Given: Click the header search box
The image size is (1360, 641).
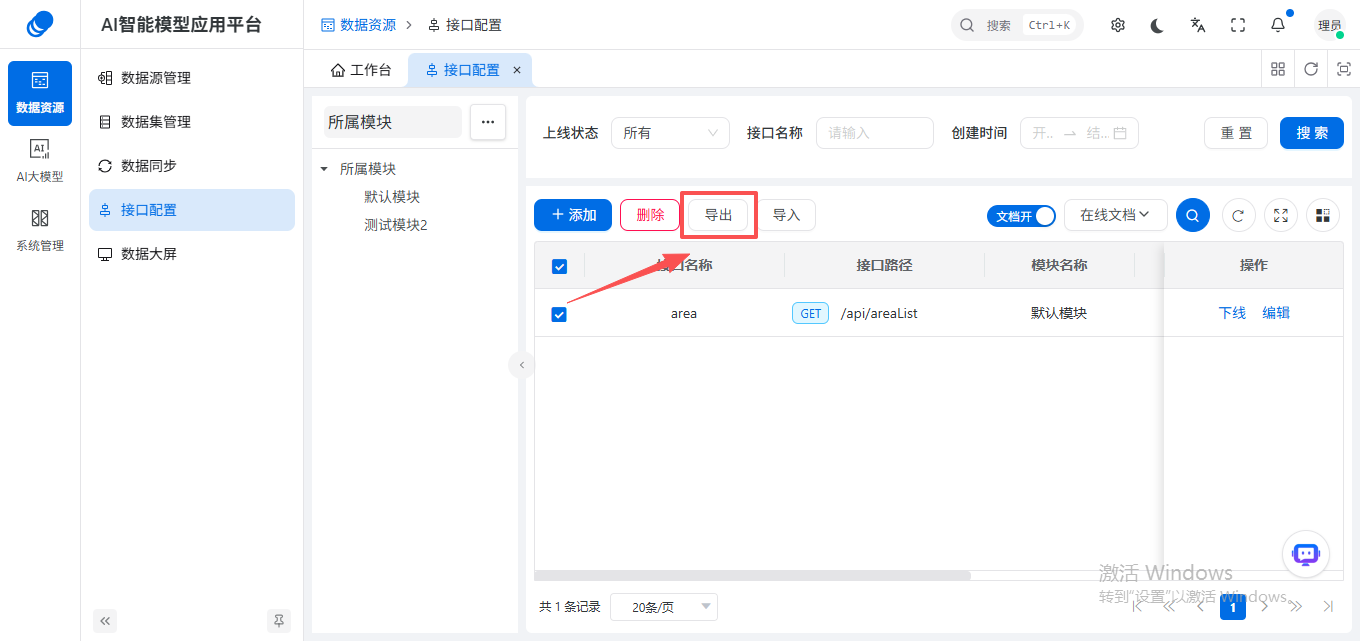Looking at the screenshot, I should pos(1017,25).
